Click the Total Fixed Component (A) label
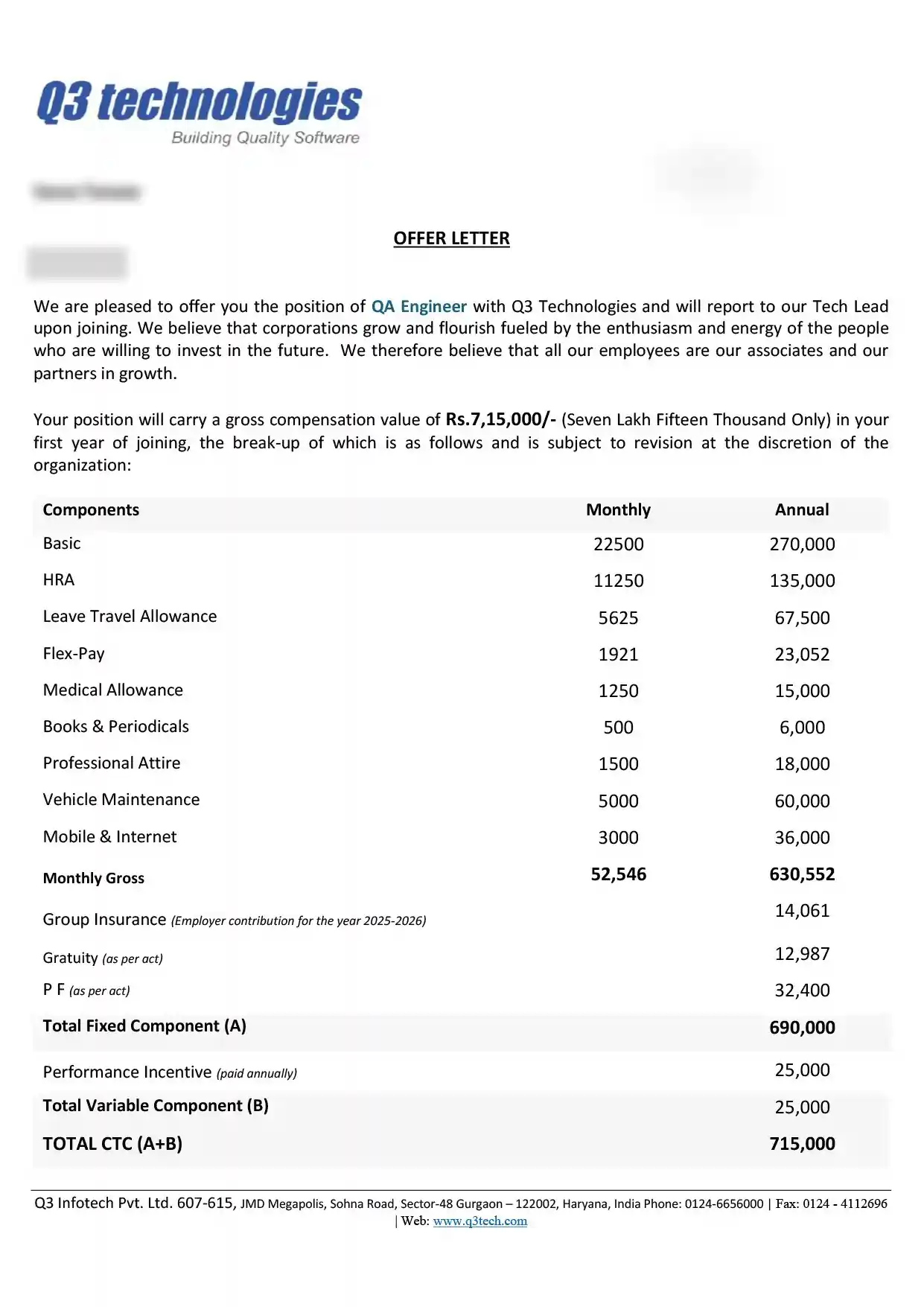This screenshot has width=924, height=1307. coord(144,1025)
